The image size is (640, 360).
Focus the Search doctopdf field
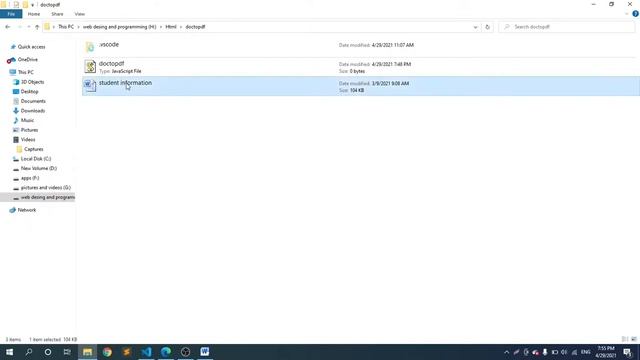tap(566, 27)
